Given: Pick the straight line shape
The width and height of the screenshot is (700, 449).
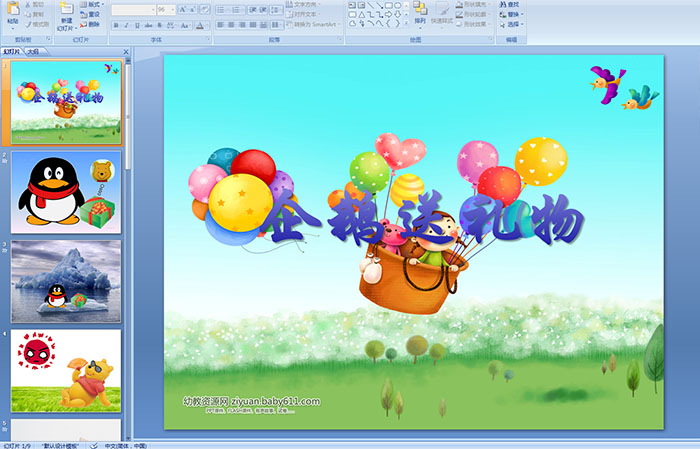Looking at the screenshot, I should click(370, 5).
